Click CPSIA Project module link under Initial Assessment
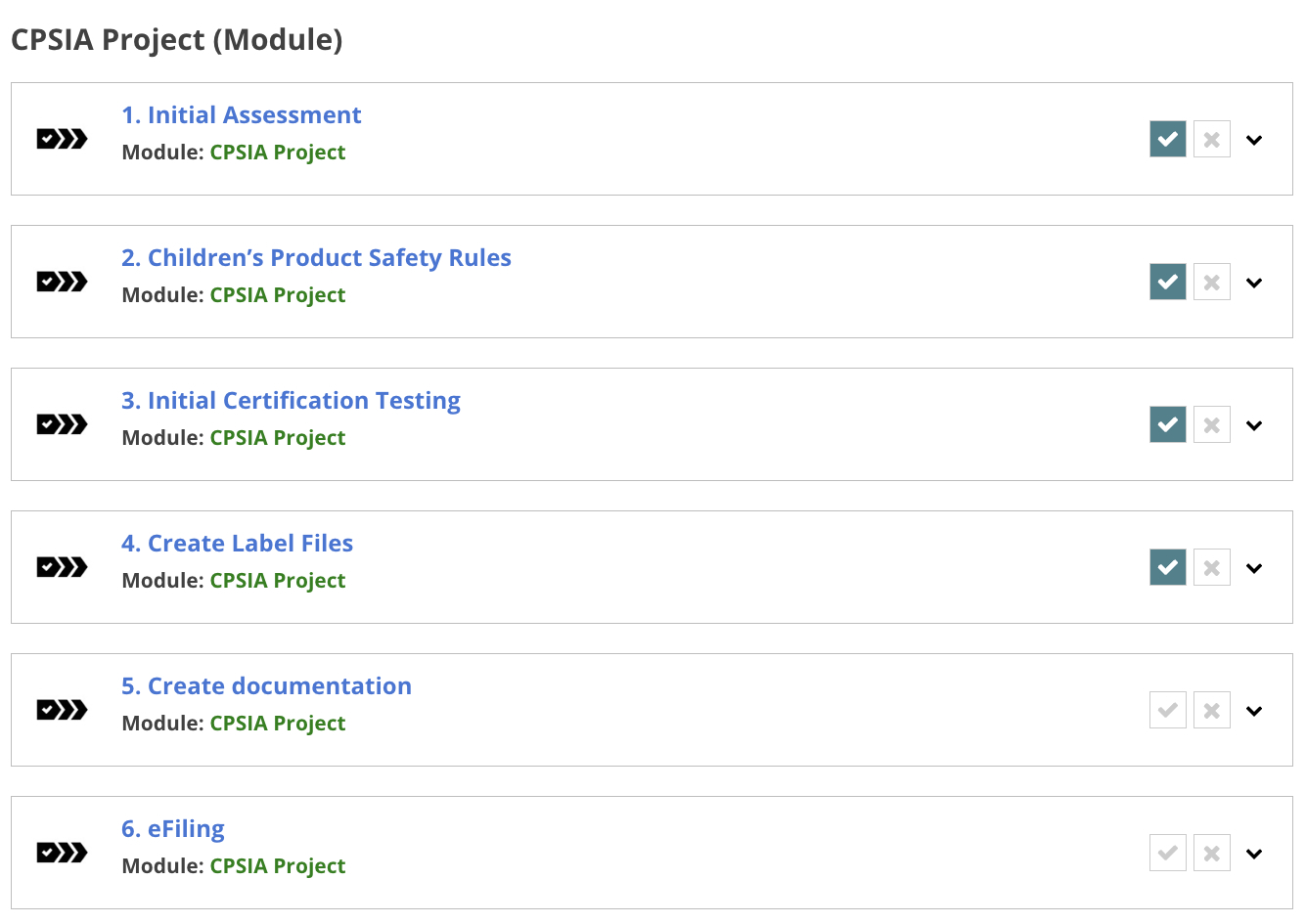Image resolution: width=1306 pixels, height=924 pixels. 278,153
